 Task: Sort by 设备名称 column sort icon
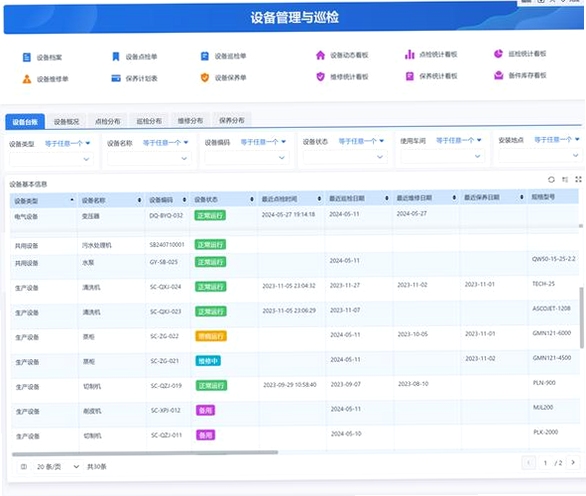(139, 200)
